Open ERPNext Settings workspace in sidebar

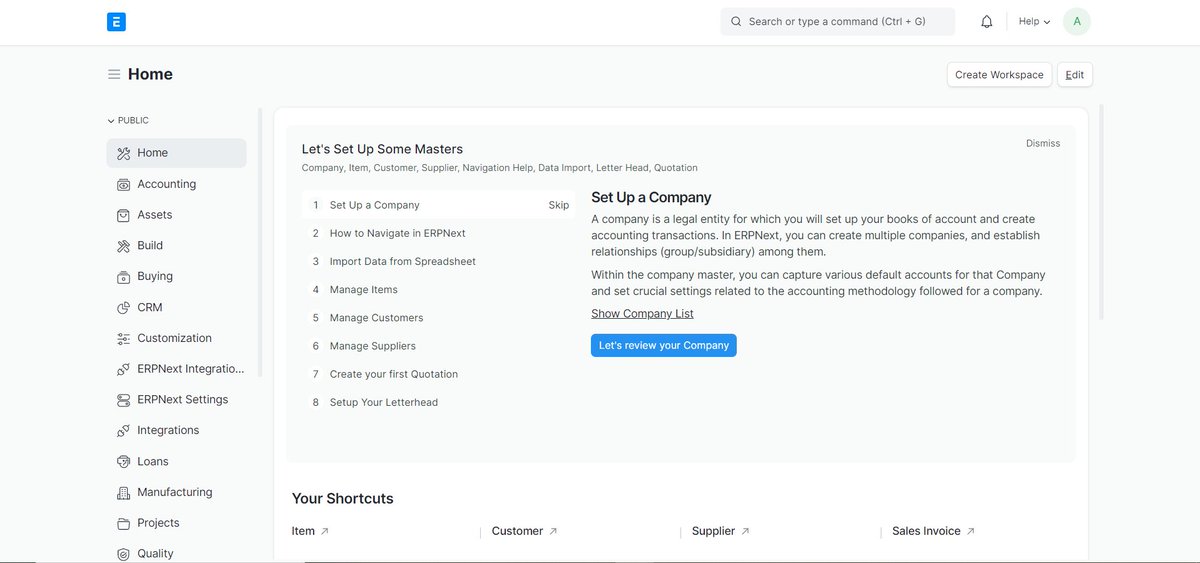point(176,400)
